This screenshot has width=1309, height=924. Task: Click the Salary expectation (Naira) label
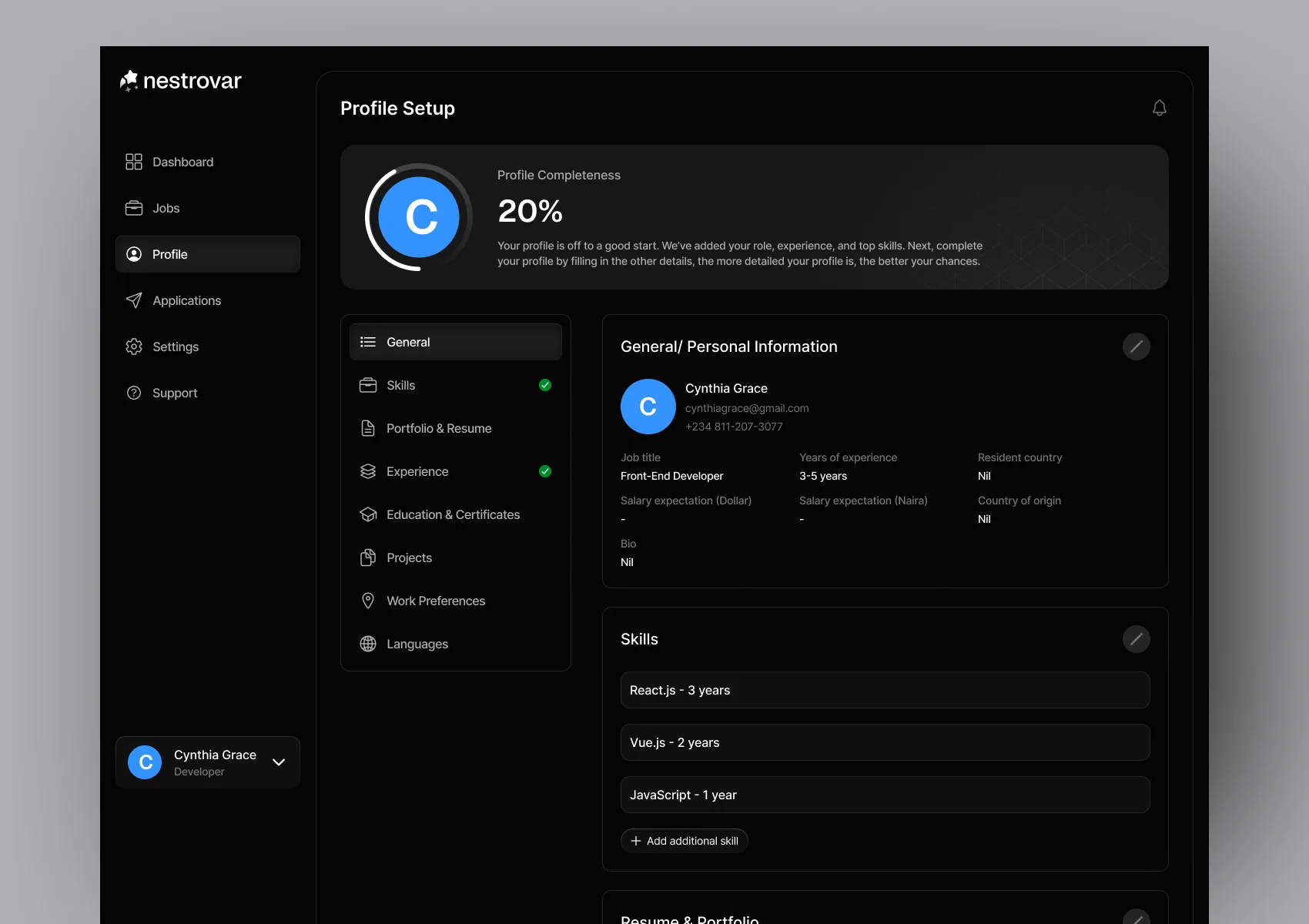pyautogui.click(x=863, y=500)
